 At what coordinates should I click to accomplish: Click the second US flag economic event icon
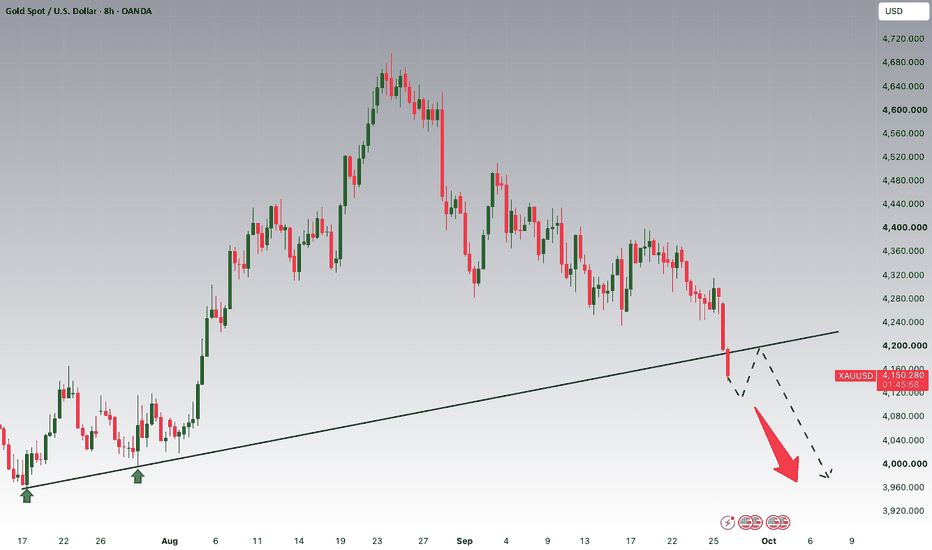(x=755, y=523)
